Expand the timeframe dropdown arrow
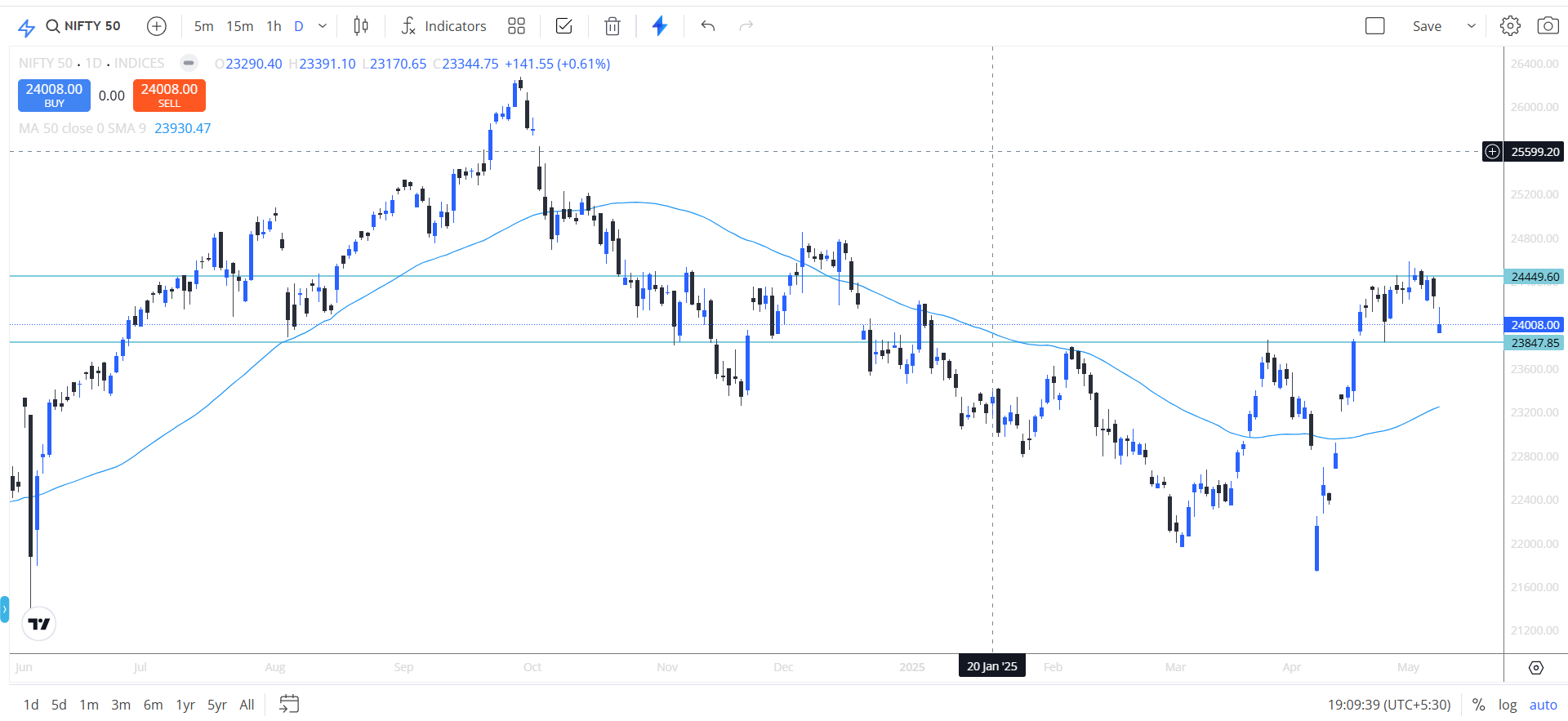This screenshot has height=721, width=1568. click(x=323, y=26)
